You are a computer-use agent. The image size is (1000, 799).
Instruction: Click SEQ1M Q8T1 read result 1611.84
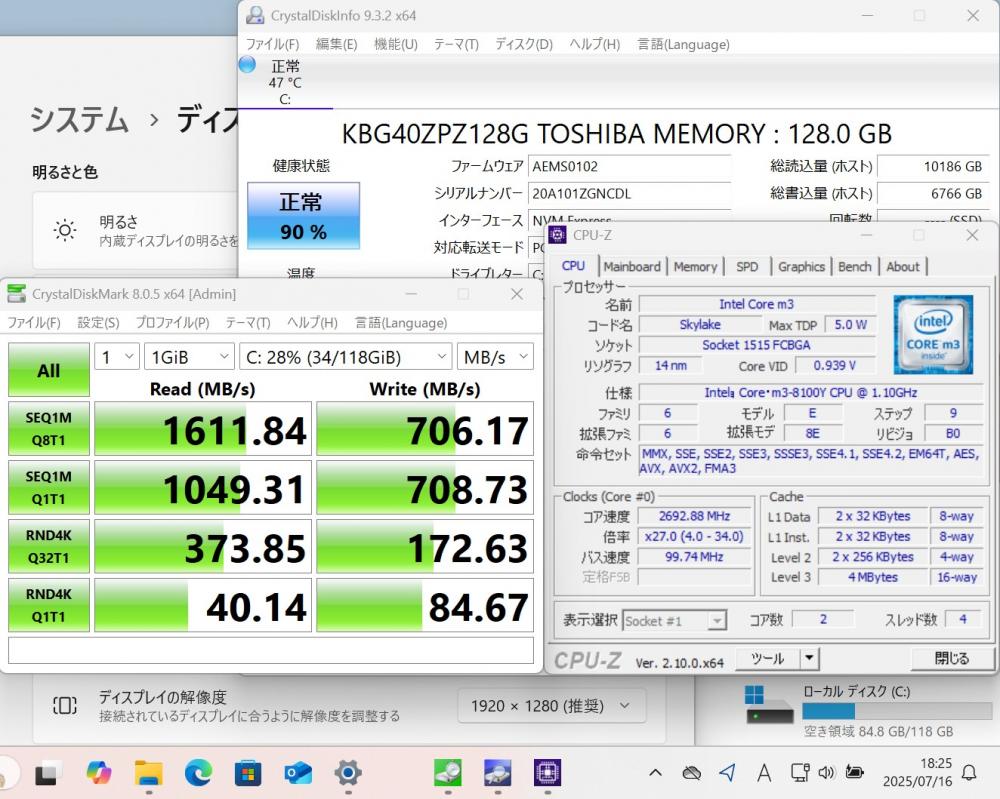(203, 429)
